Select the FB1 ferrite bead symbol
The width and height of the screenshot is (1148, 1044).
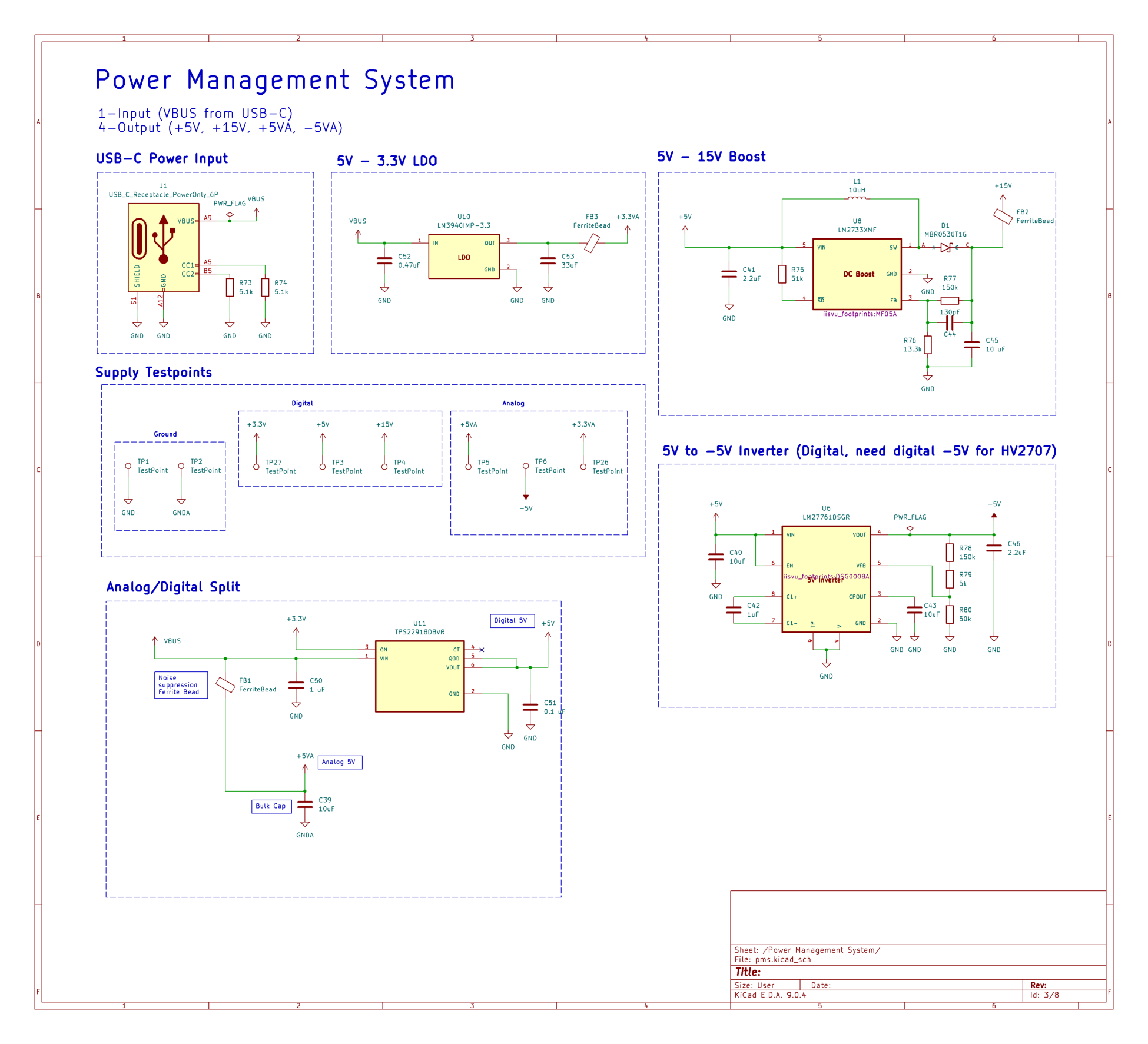coord(225,684)
